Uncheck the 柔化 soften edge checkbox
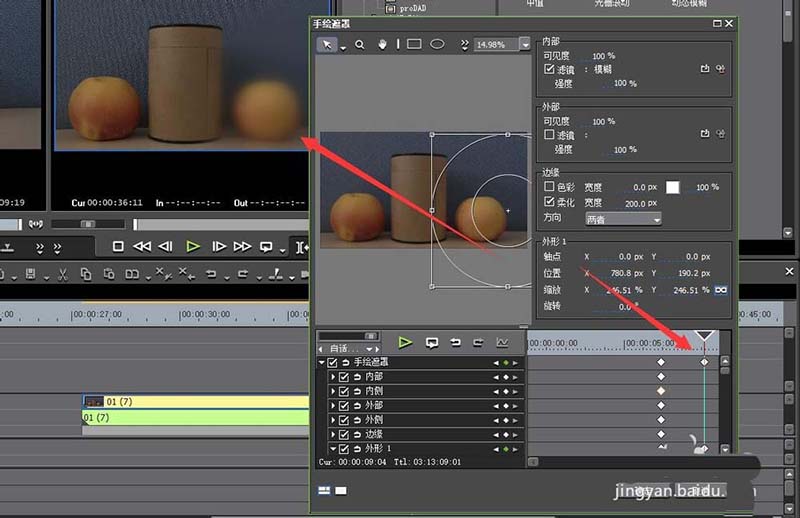This screenshot has height=518, width=800. pos(549,203)
